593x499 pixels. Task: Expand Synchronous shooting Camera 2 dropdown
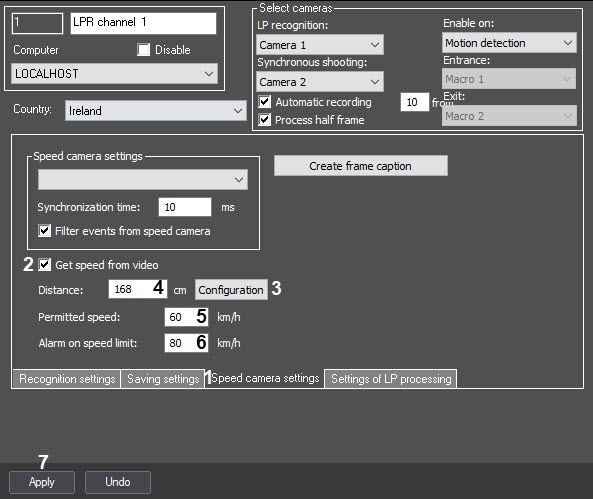pos(320,82)
